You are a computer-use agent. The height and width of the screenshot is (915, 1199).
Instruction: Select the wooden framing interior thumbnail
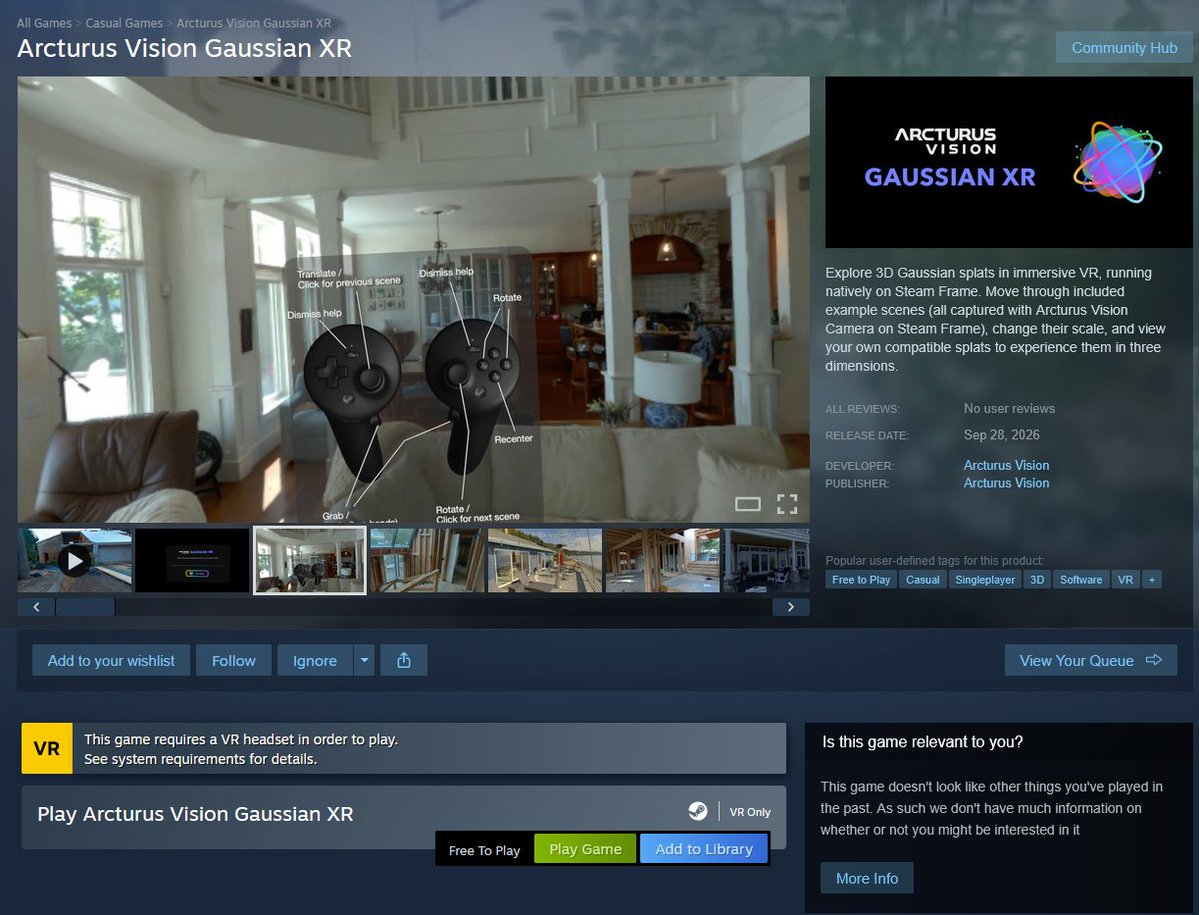pyautogui.click(x=427, y=560)
